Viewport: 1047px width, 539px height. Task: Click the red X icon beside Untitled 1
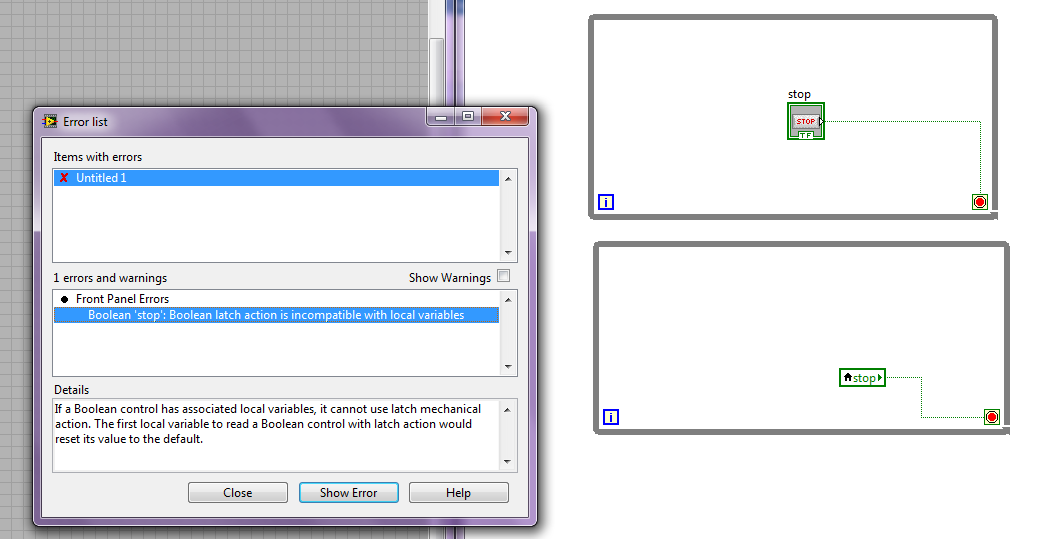[64, 178]
